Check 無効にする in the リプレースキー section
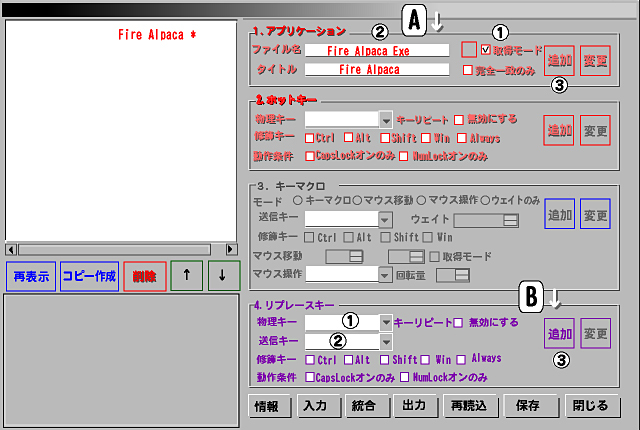640x430 pixels. point(458,323)
